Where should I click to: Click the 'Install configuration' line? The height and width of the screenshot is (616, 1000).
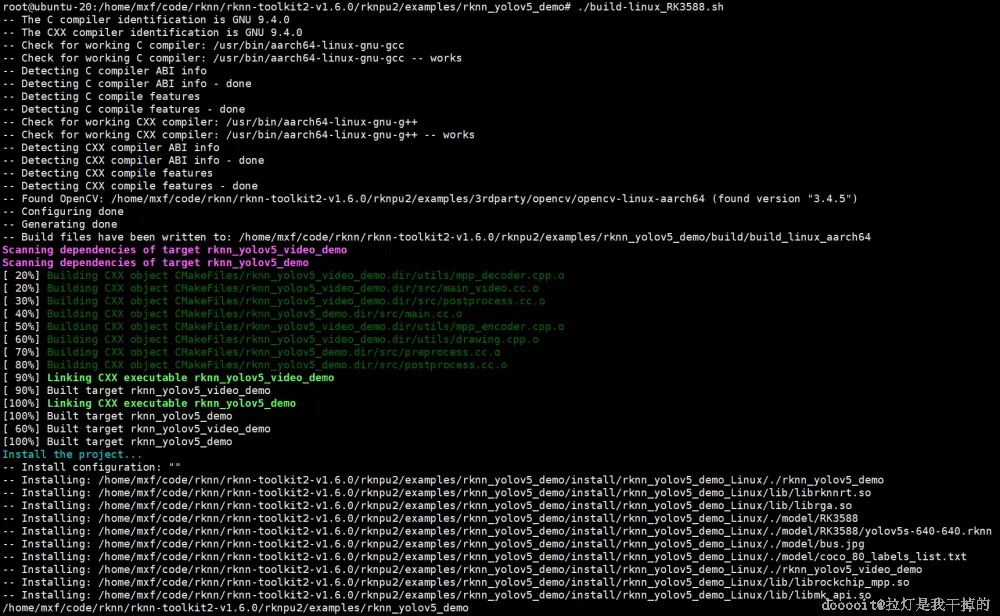pyautogui.click(x=92, y=467)
